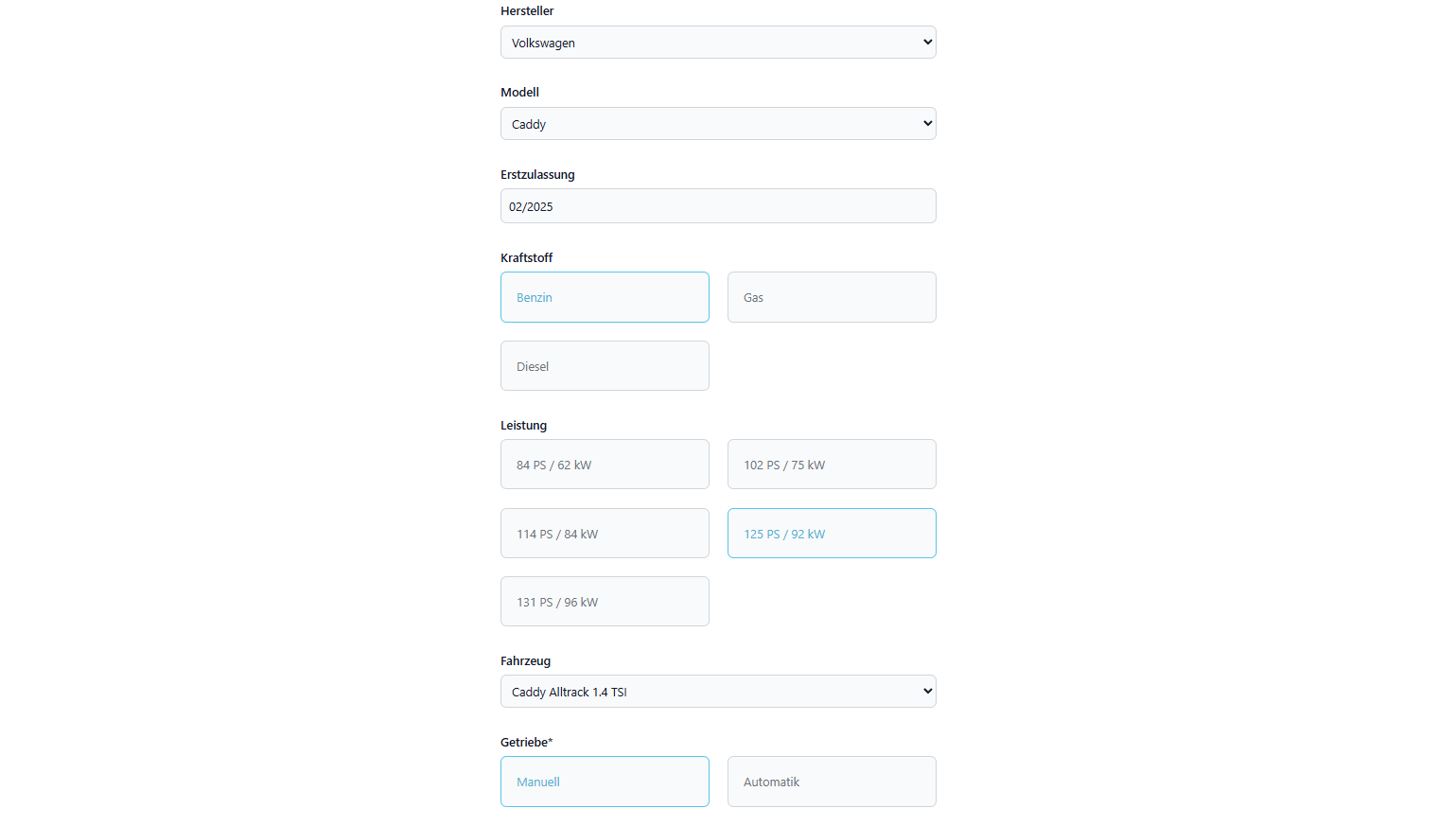Click the Erstzulassung label text
Image resolution: width=1456 pixels, height=826 pixels.
click(x=537, y=175)
